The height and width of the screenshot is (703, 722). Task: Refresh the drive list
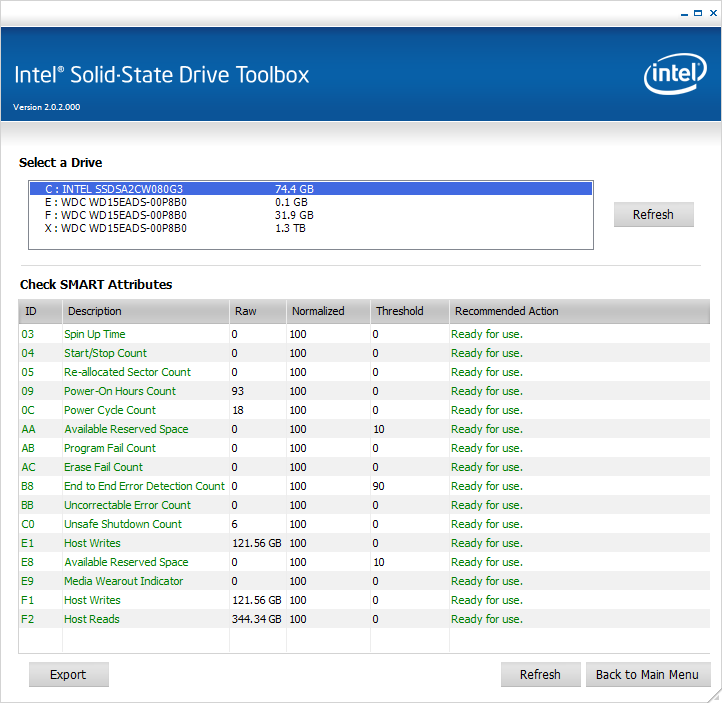[653, 215]
